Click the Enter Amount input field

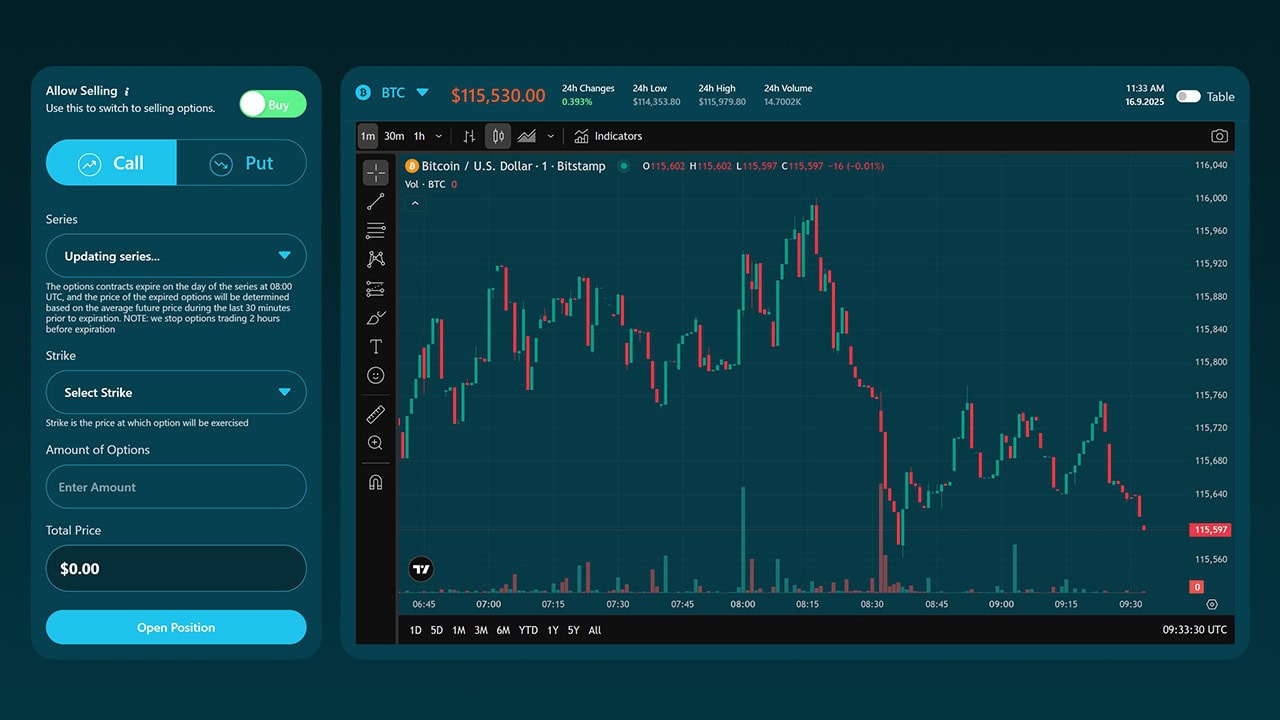click(x=176, y=487)
